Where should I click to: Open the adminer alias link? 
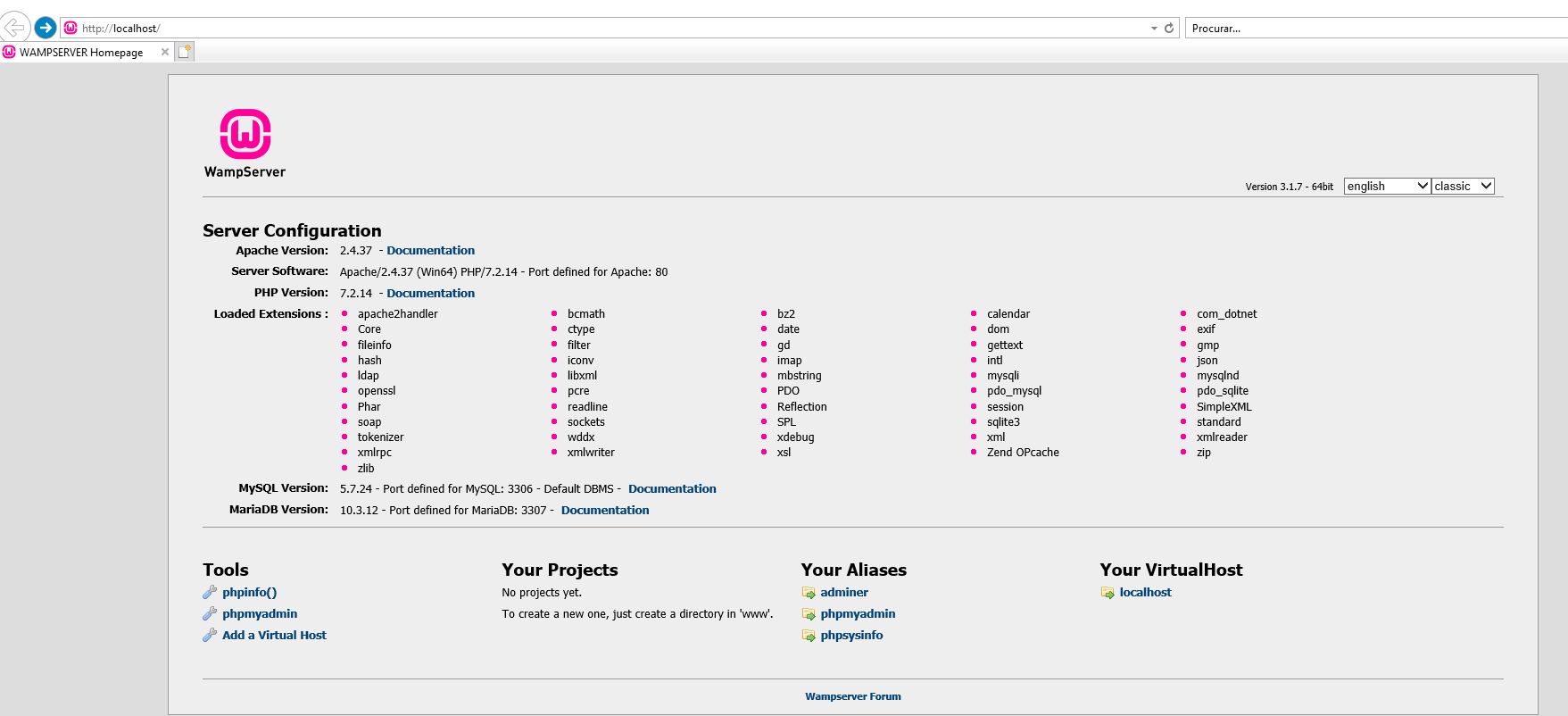click(844, 592)
